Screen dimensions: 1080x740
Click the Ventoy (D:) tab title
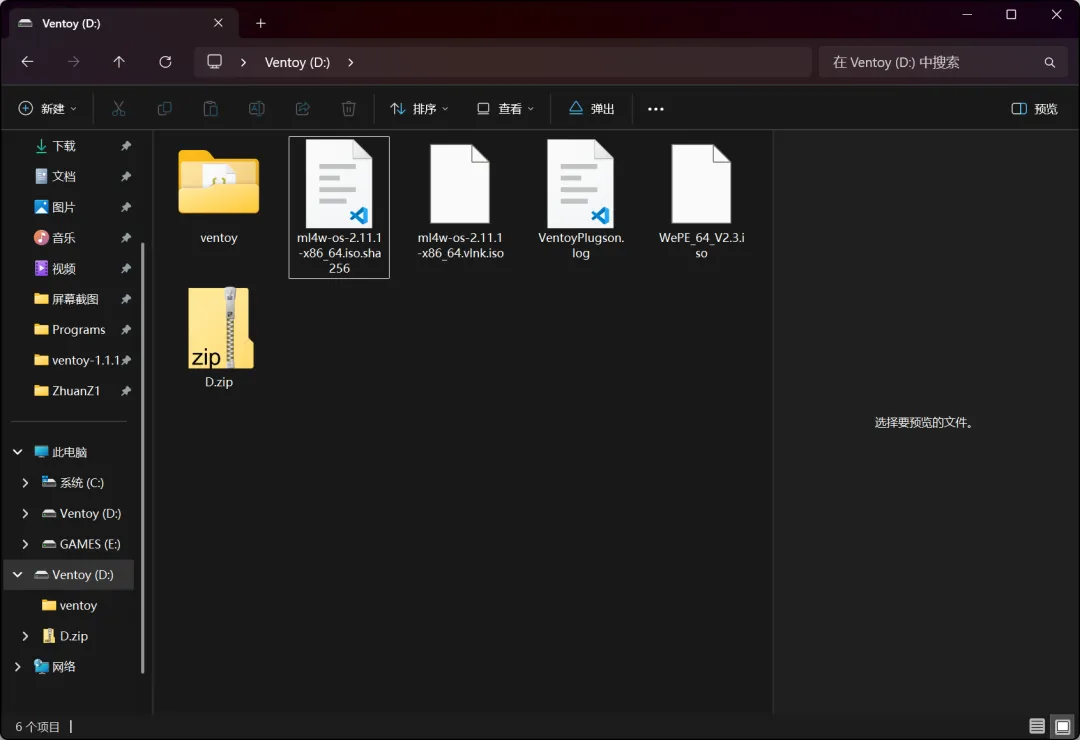(71, 23)
